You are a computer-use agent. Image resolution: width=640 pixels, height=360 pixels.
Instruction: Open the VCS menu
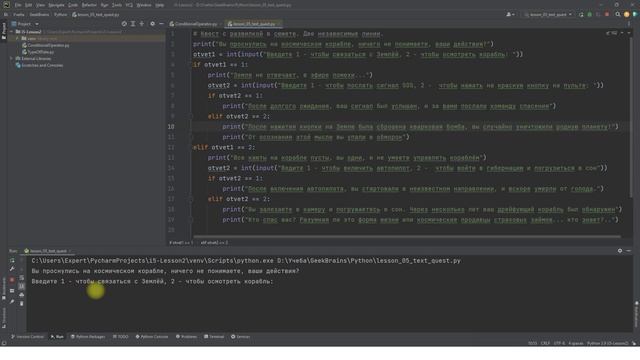129,5
